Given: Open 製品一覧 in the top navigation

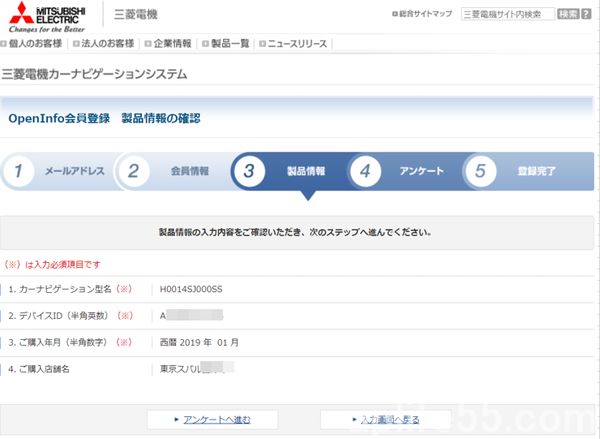Looking at the screenshot, I should tap(229, 44).
